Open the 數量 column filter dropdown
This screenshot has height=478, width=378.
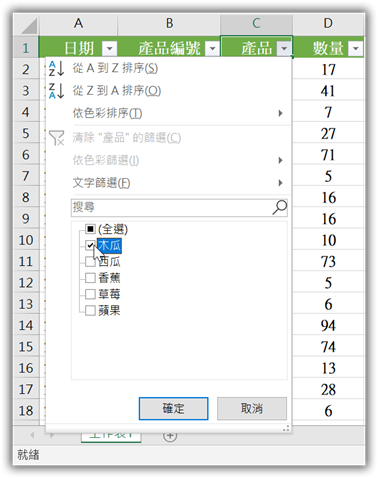(356, 49)
